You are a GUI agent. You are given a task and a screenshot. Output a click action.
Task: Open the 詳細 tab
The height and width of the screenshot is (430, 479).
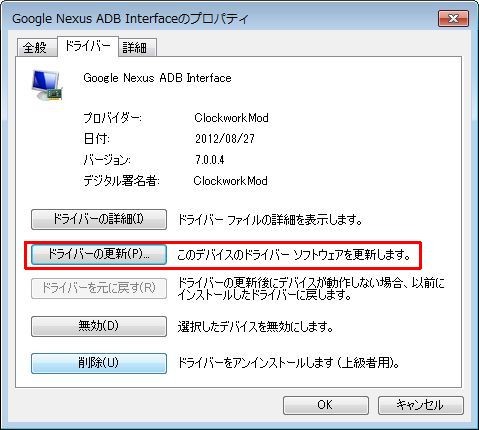[x=137, y=48]
